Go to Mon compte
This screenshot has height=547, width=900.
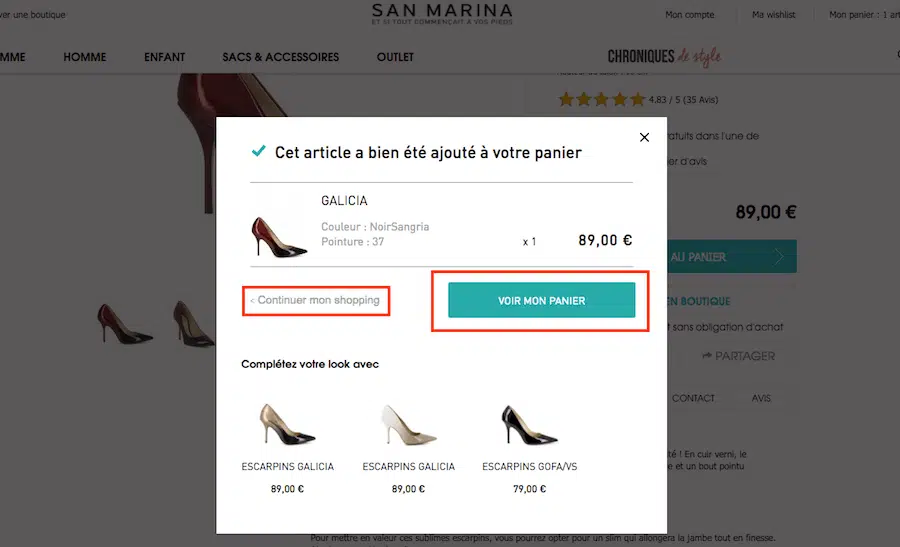coord(690,15)
